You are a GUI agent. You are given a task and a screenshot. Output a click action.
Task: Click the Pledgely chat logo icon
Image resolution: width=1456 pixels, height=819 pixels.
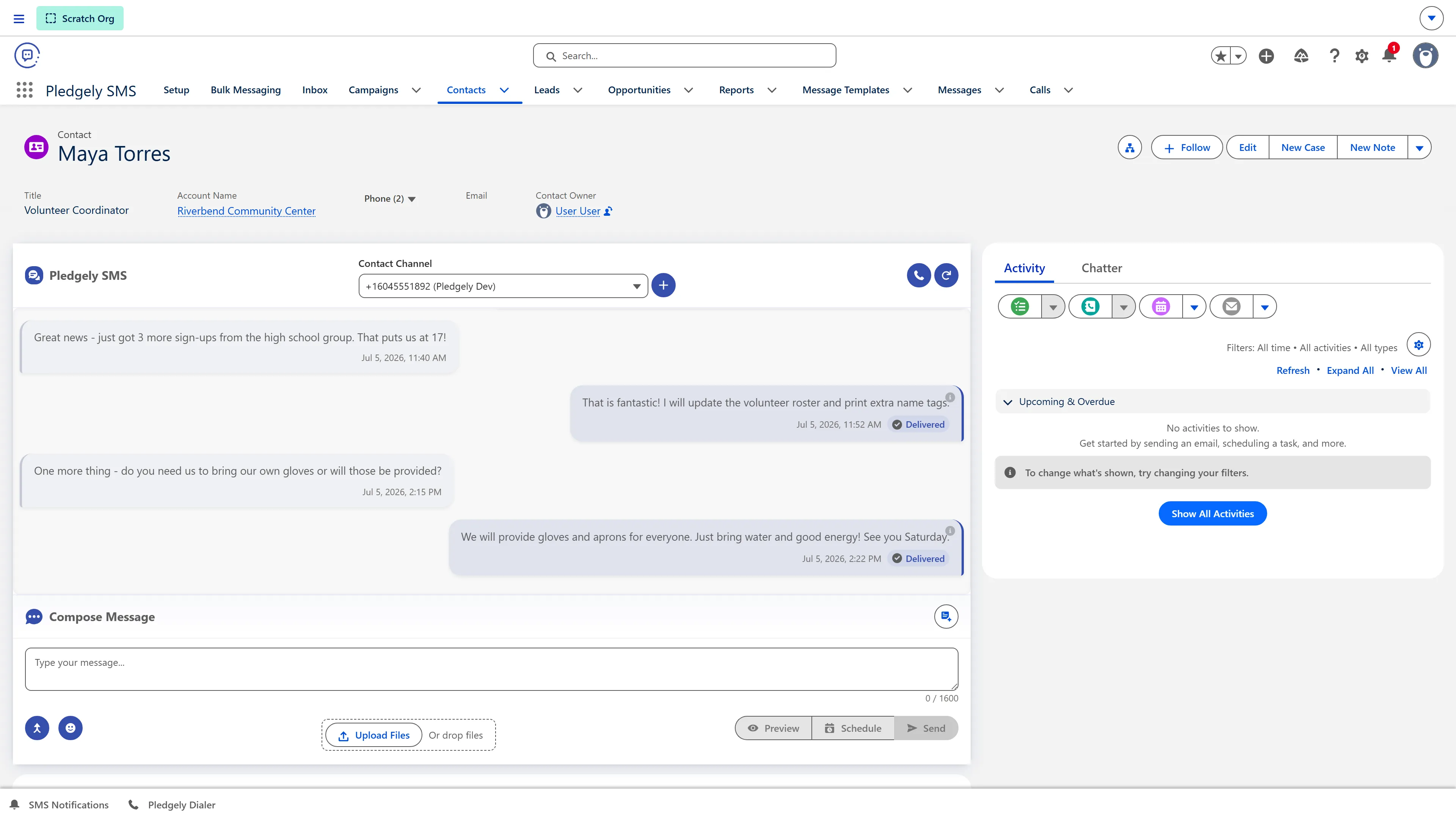click(x=27, y=55)
